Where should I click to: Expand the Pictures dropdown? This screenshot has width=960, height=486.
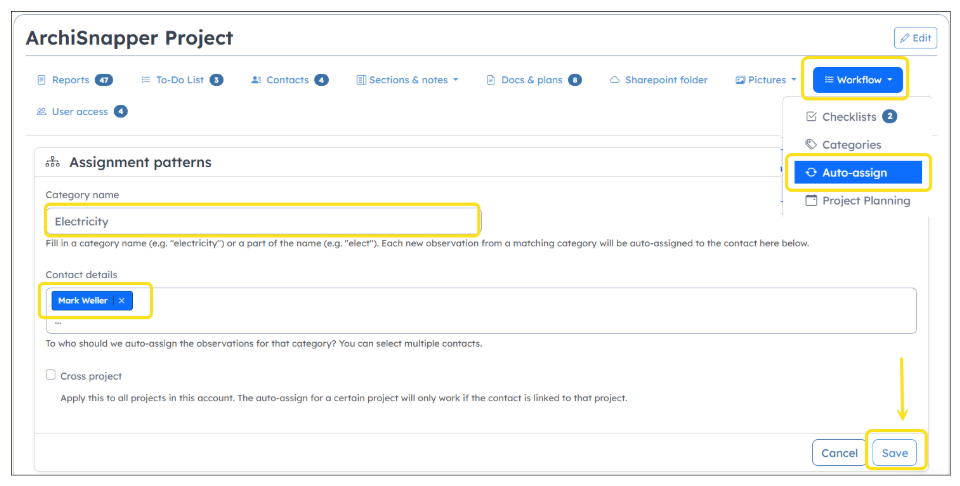(x=766, y=80)
